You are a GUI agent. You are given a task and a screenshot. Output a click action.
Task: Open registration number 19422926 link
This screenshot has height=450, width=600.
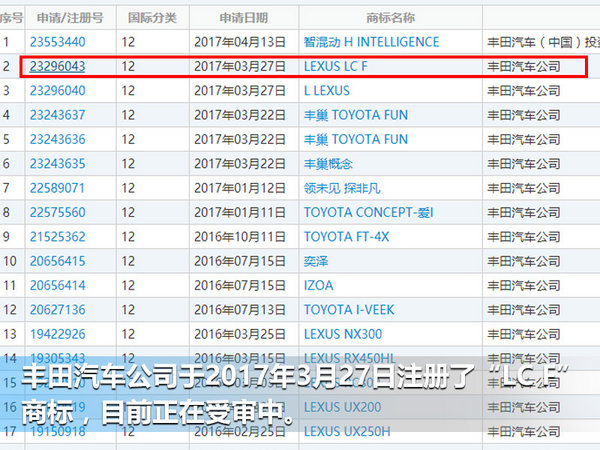coord(57,334)
